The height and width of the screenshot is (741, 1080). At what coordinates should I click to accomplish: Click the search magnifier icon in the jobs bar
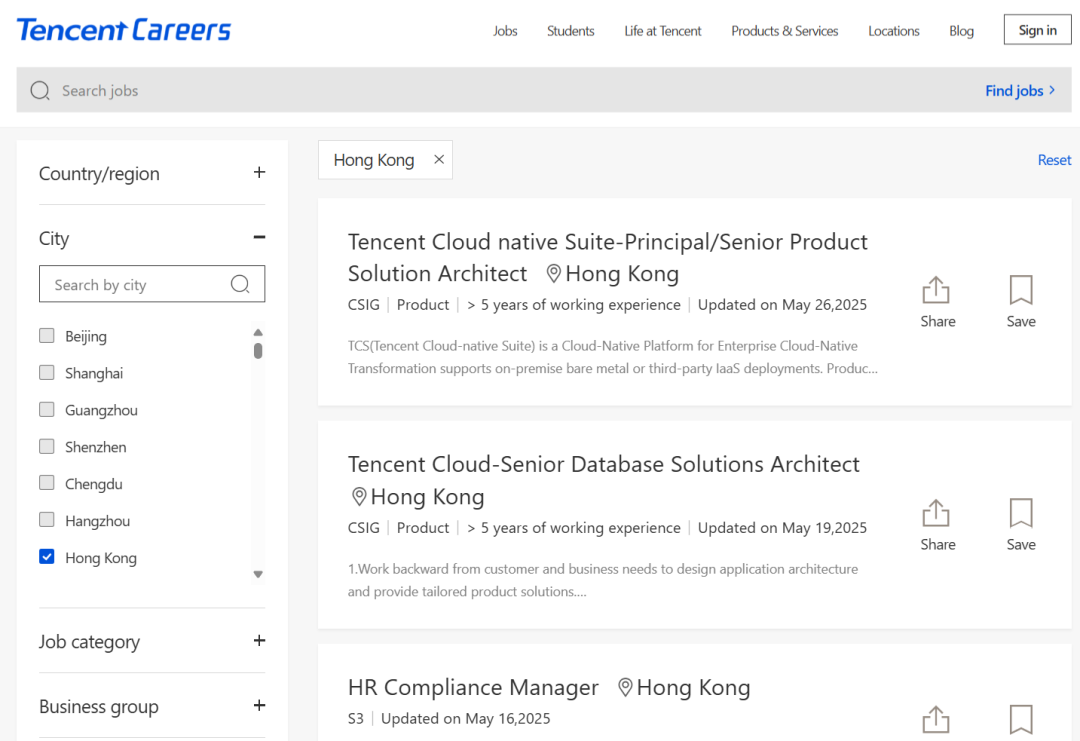point(40,91)
